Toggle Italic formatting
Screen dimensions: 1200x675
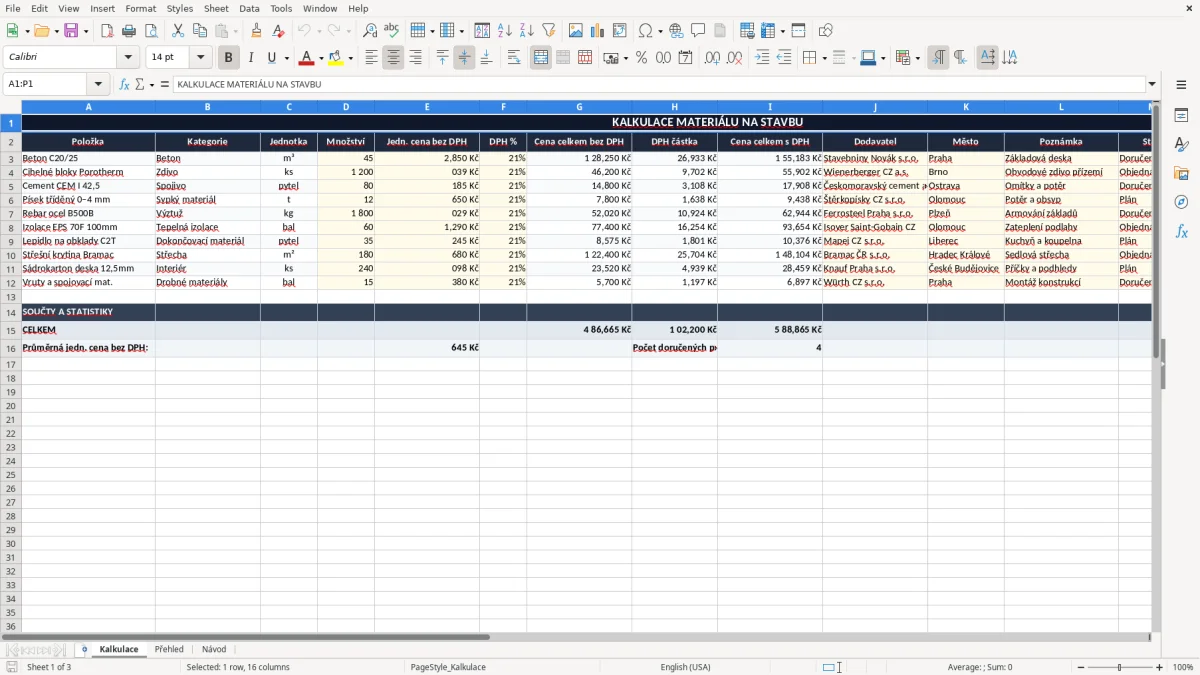coord(251,58)
